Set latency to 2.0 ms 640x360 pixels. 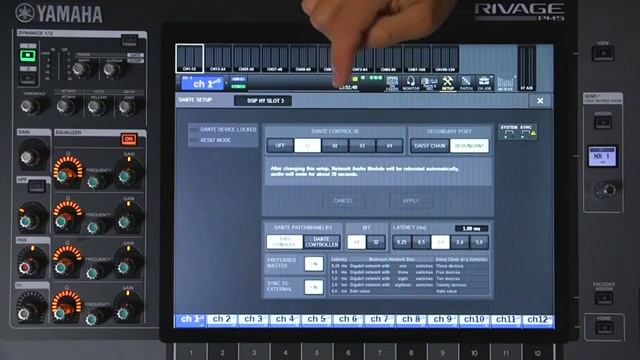tap(460, 242)
